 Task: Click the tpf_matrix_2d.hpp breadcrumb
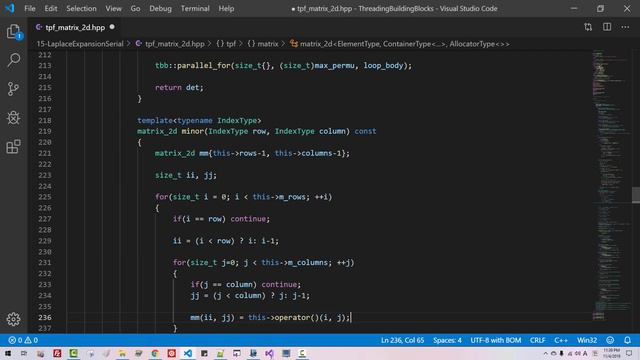170,44
